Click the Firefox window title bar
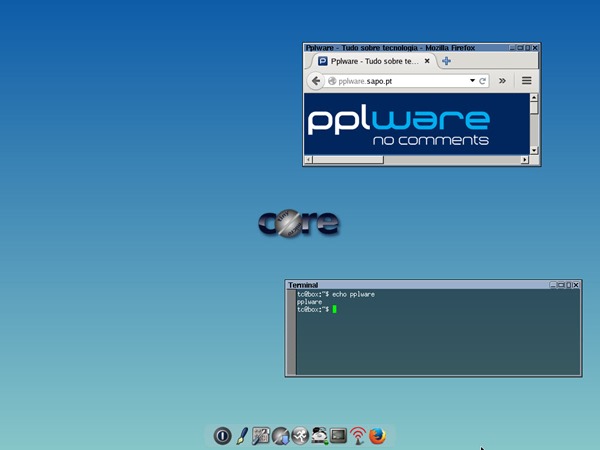This screenshot has width=600, height=450. click(406, 48)
